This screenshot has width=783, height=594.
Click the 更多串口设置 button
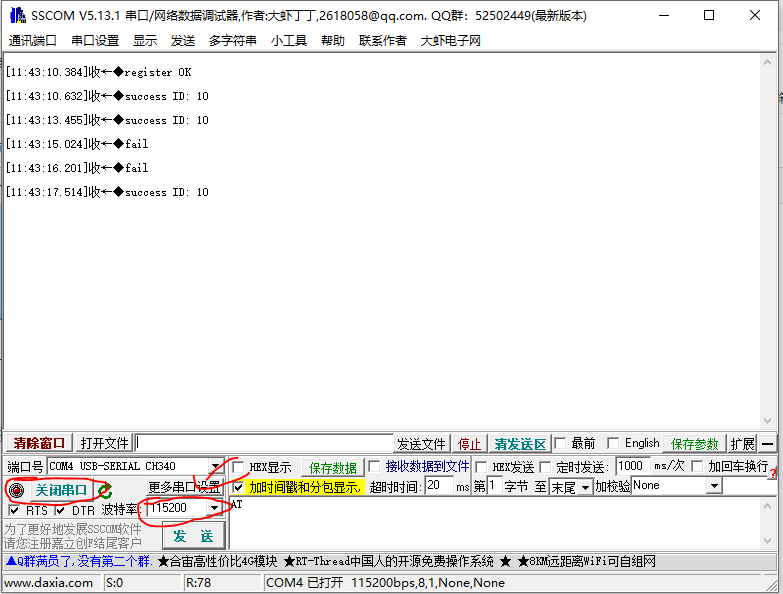pos(184,486)
